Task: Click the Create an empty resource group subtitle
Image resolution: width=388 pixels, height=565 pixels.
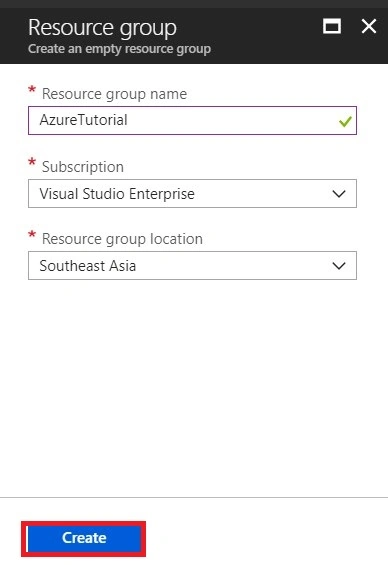Action: click(x=119, y=49)
